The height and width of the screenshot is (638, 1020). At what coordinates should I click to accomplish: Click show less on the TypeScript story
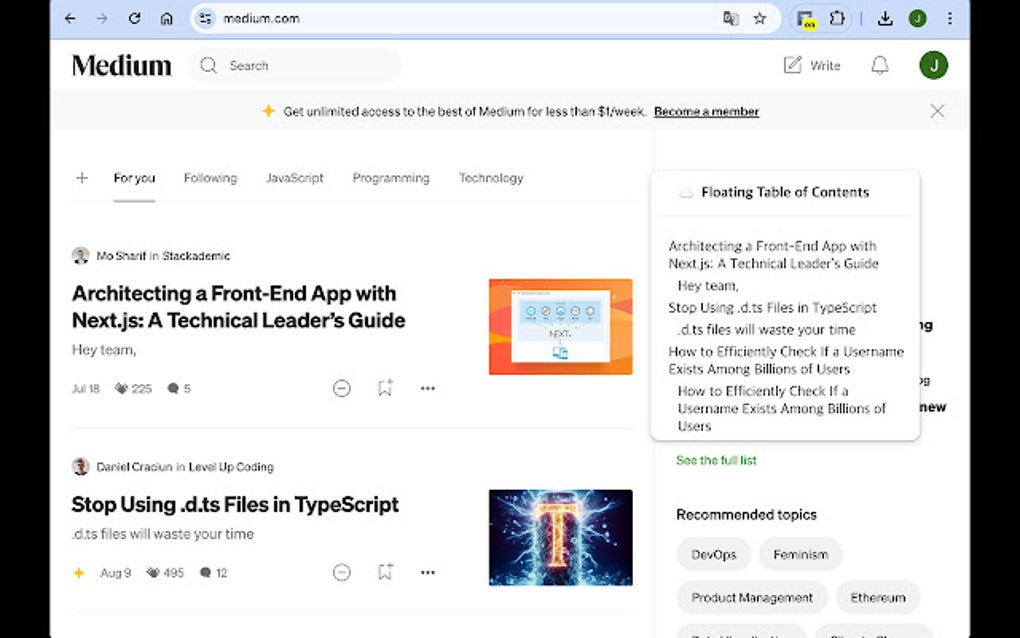pyautogui.click(x=342, y=572)
